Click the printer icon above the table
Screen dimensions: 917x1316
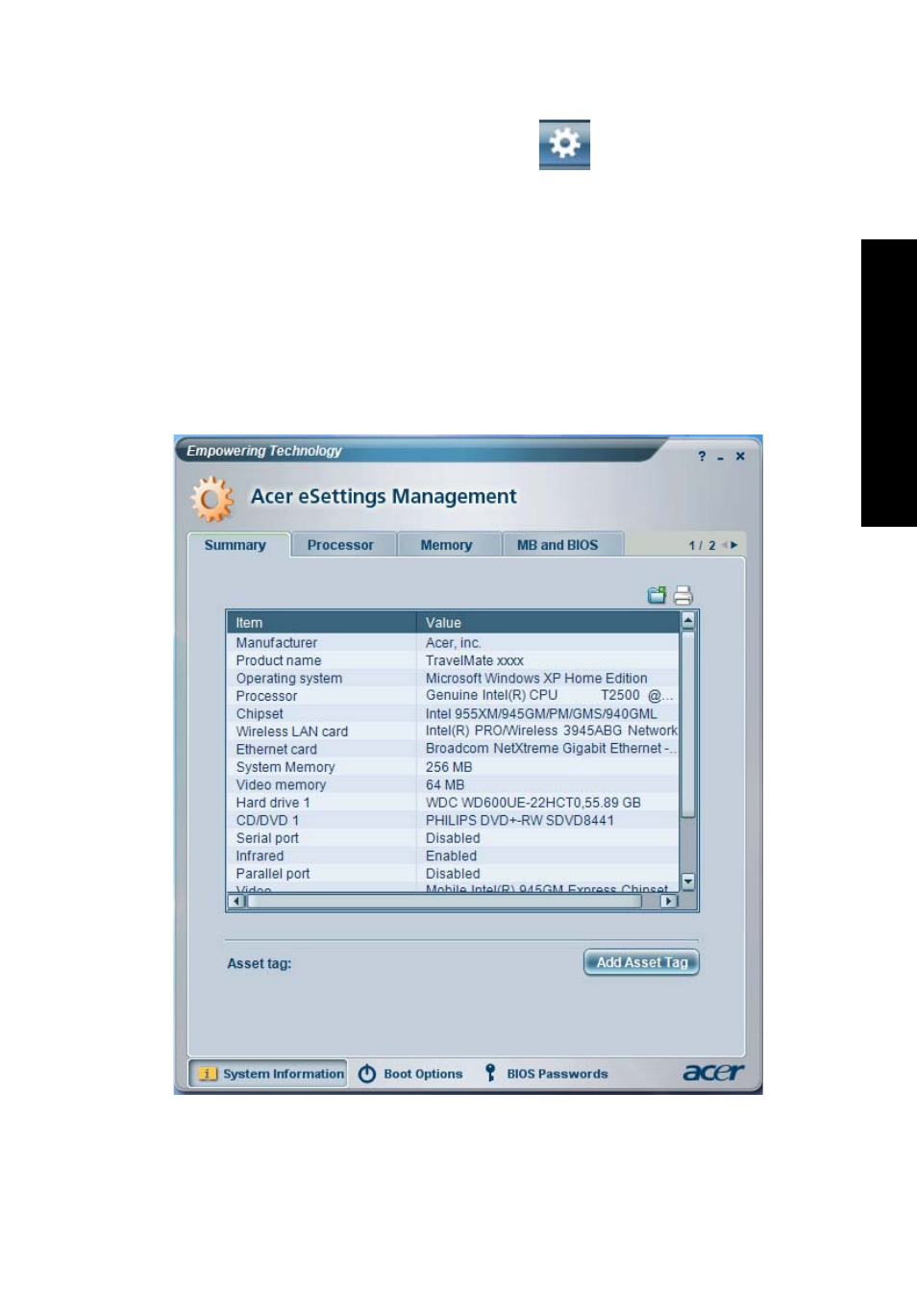point(682,596)
